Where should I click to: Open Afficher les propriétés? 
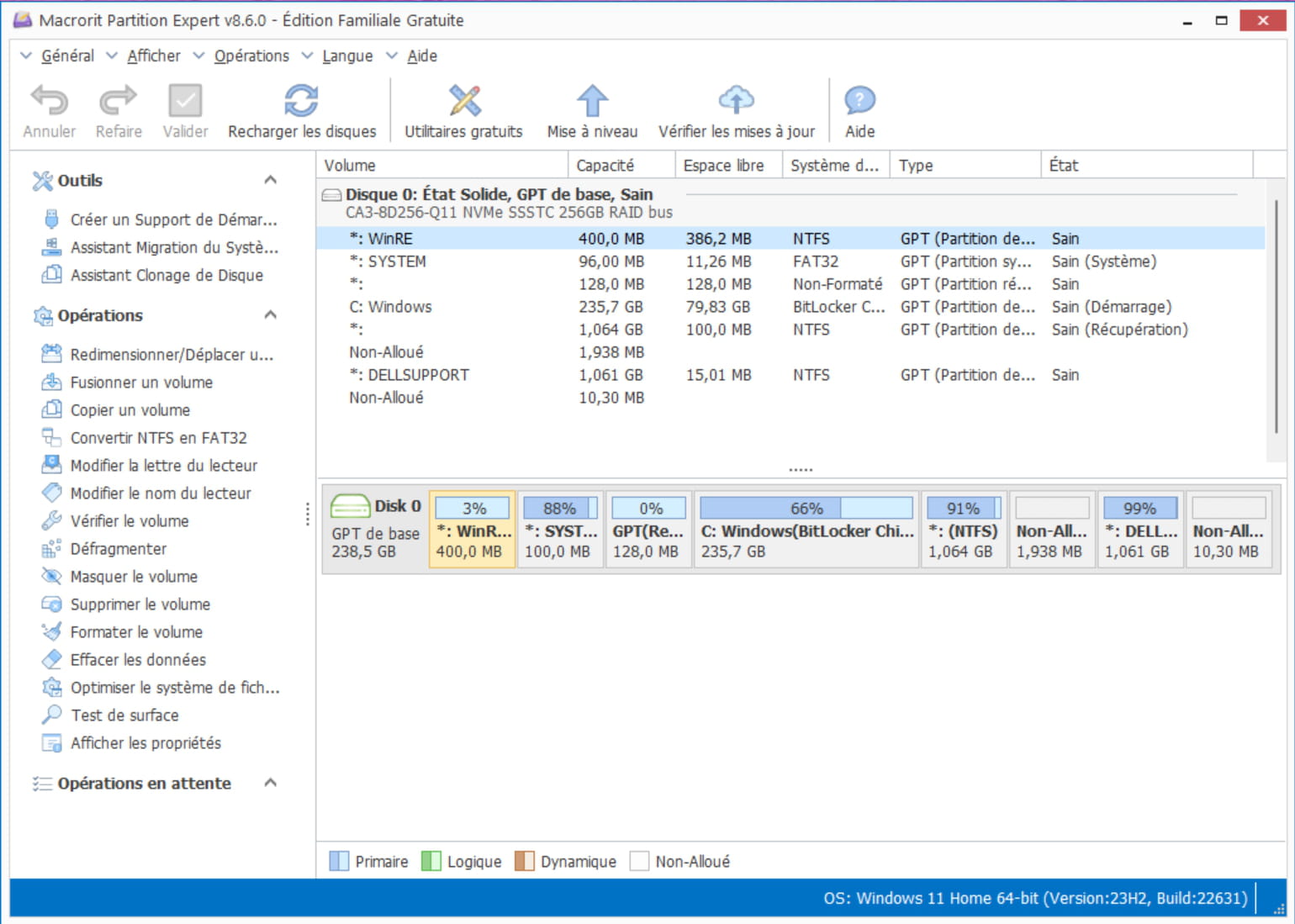pyautogui.click(x=132, y=743)
